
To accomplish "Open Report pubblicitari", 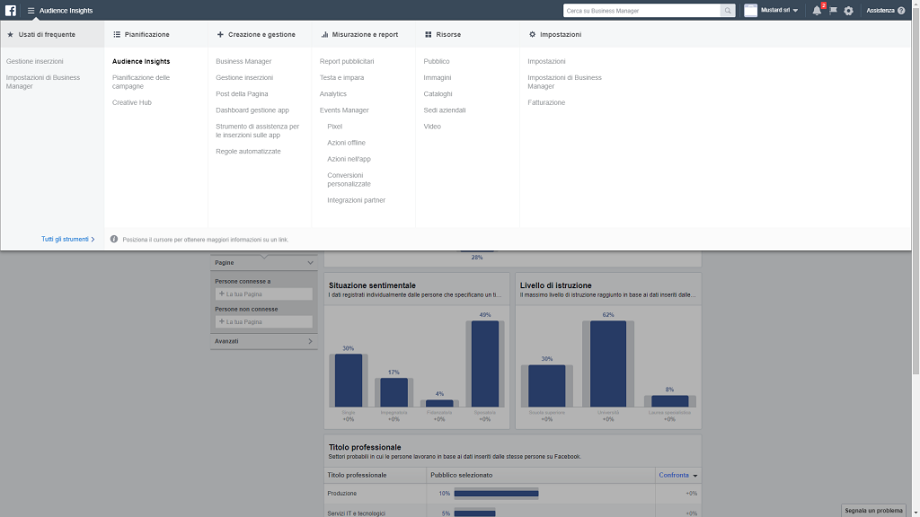I will (x=347, y=61).
